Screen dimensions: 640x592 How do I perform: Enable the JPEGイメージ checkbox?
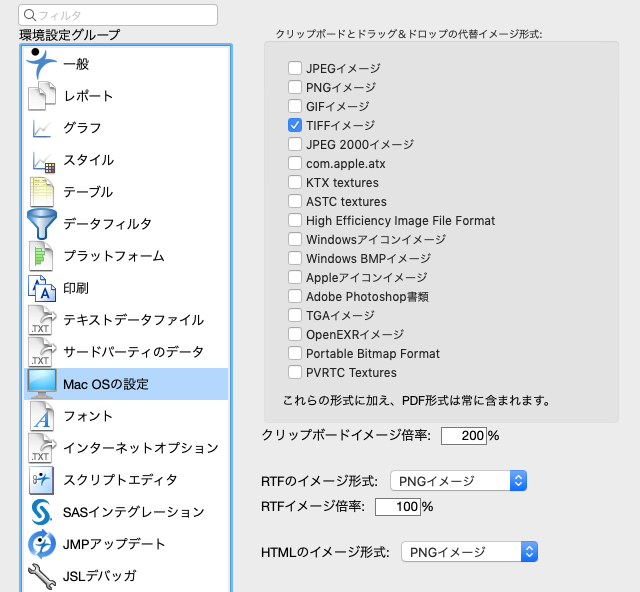(x=295, y=68)
